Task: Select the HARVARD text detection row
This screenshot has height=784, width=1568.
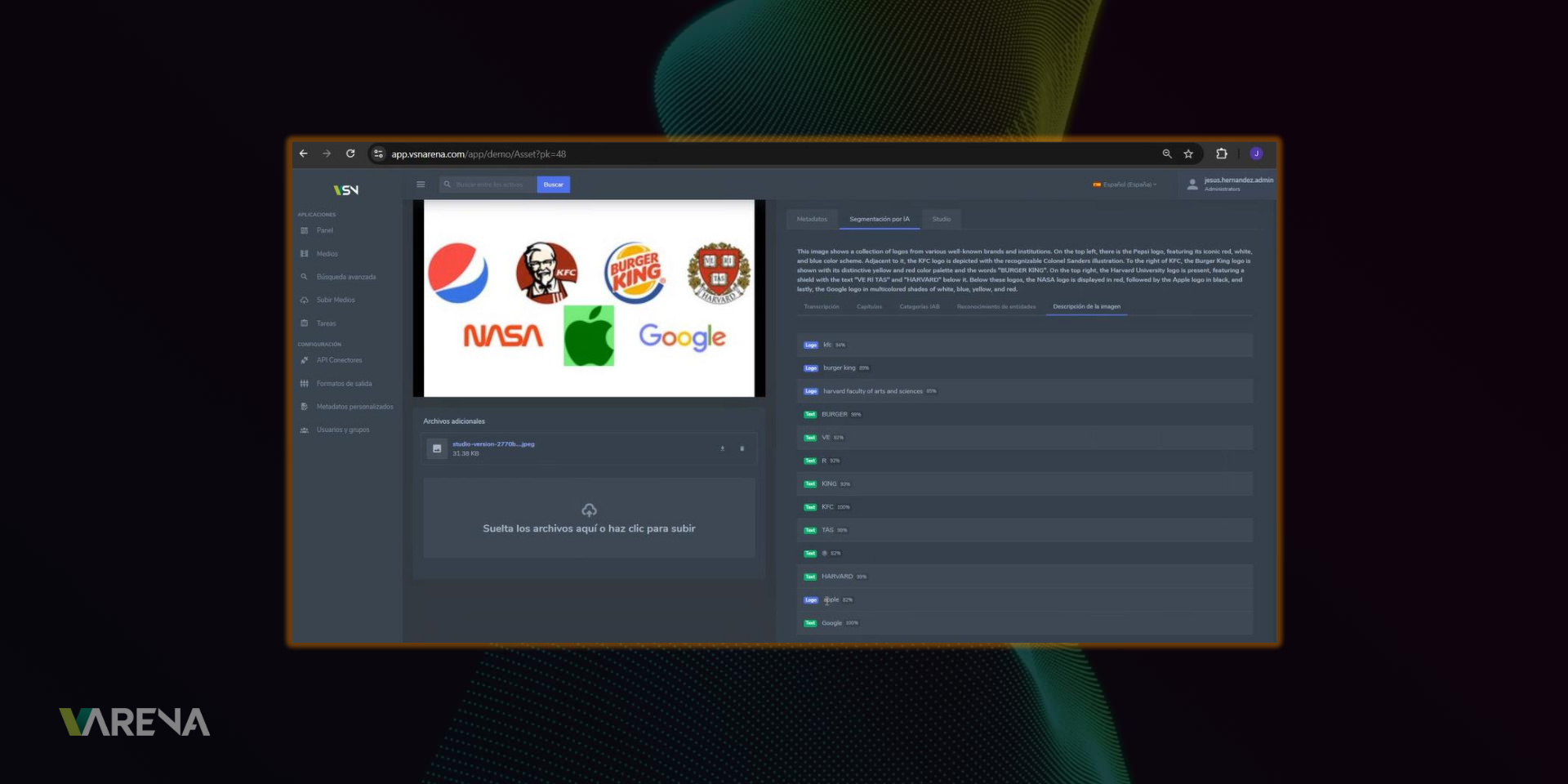Action: coord(1025,577)
